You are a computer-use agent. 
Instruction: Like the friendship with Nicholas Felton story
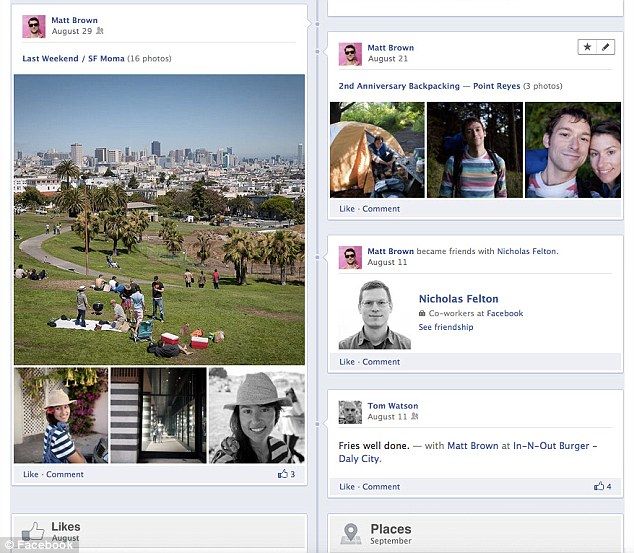coord(347,362)
